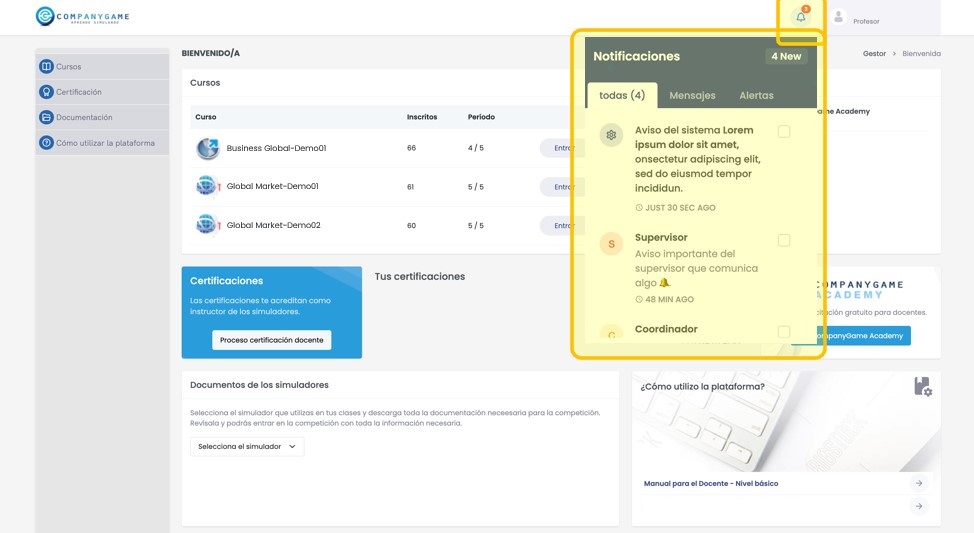
Task: Click the Periodo column header
Action: [x=481, y=117]
